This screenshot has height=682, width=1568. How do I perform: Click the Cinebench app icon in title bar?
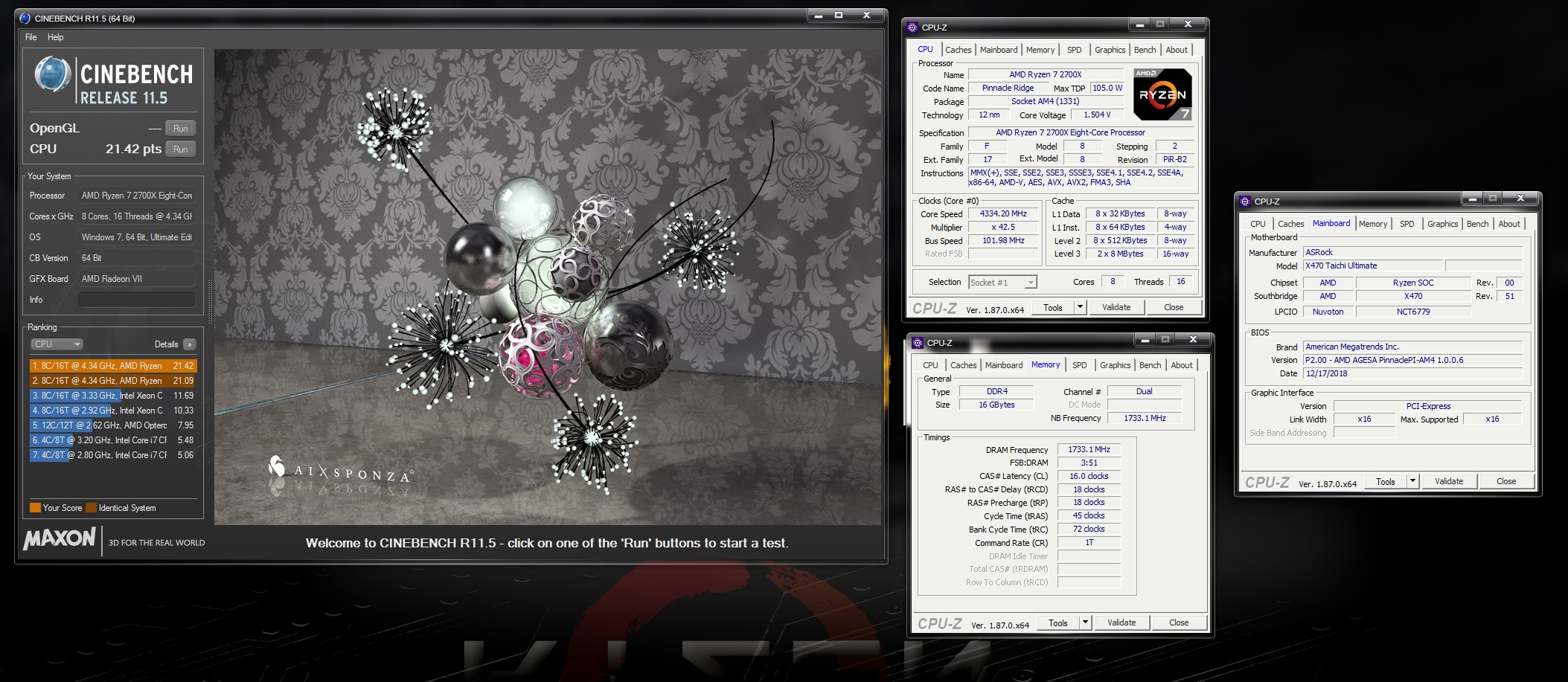pos(25,18)
